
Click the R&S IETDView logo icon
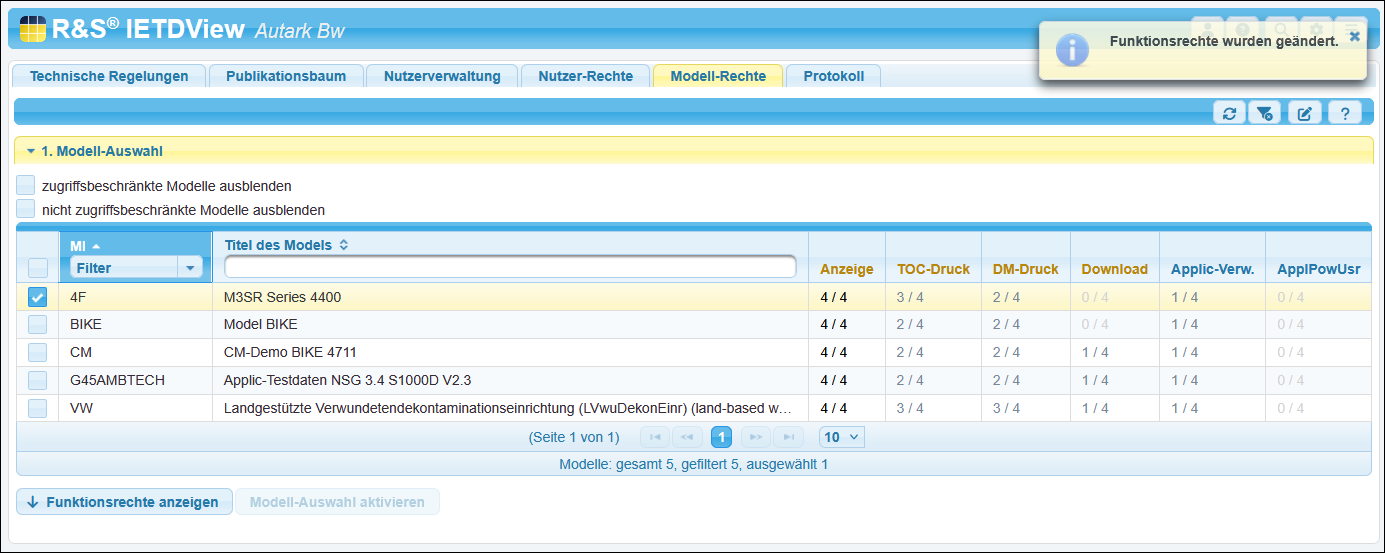point(32,29)
